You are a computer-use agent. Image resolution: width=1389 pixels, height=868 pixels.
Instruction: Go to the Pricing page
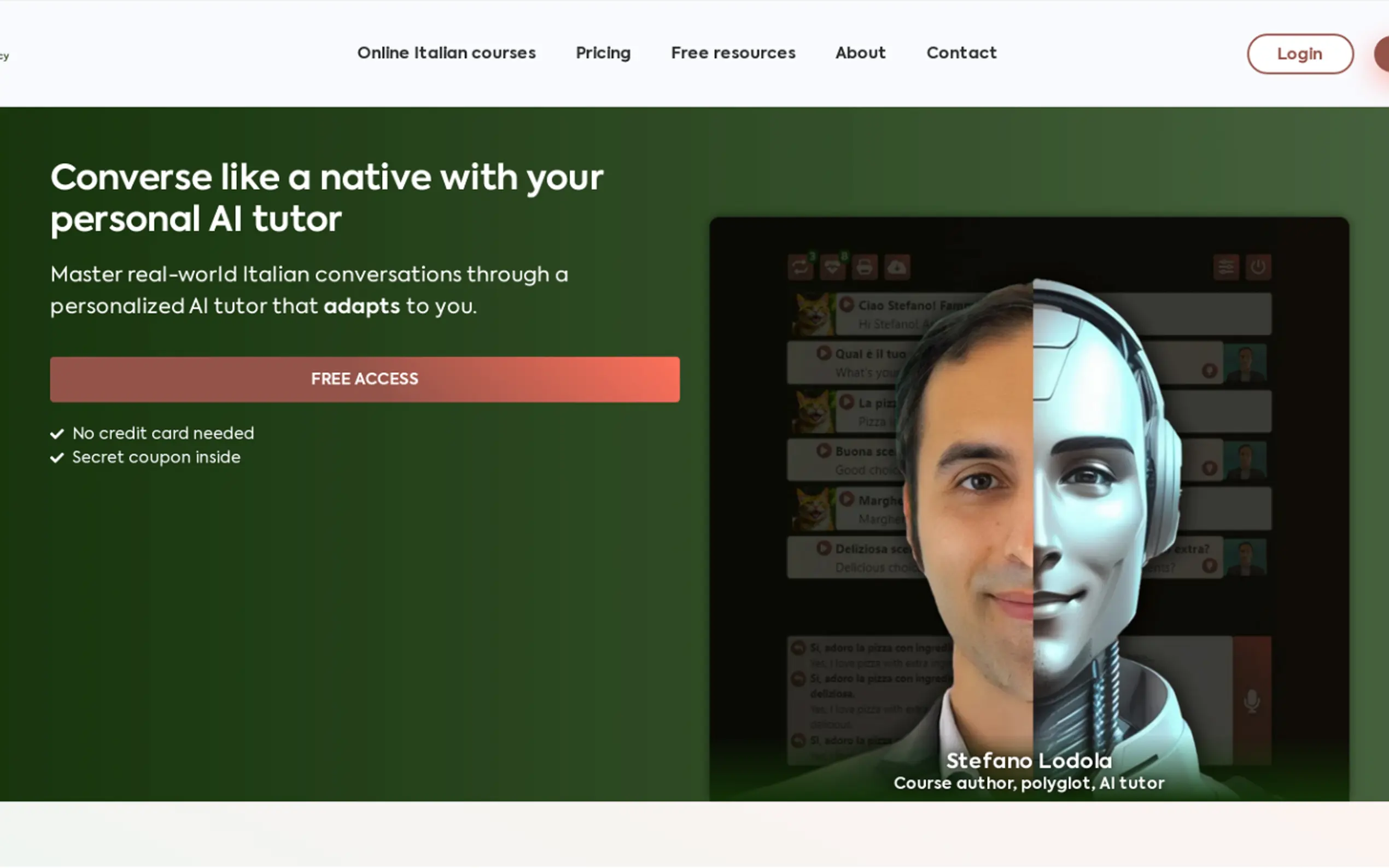603,53
